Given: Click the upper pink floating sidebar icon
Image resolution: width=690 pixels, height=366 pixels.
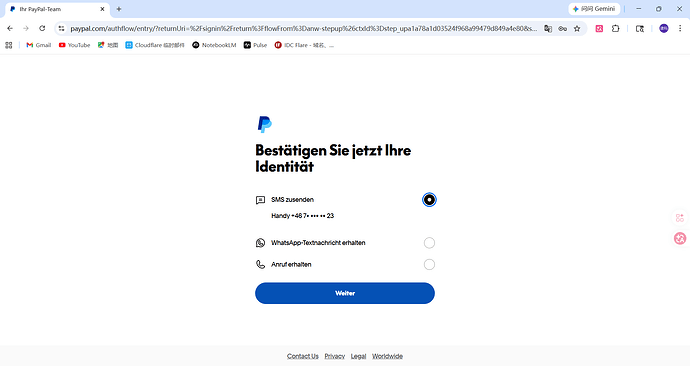Looking at the screenshot, I should tap(680, 218).
